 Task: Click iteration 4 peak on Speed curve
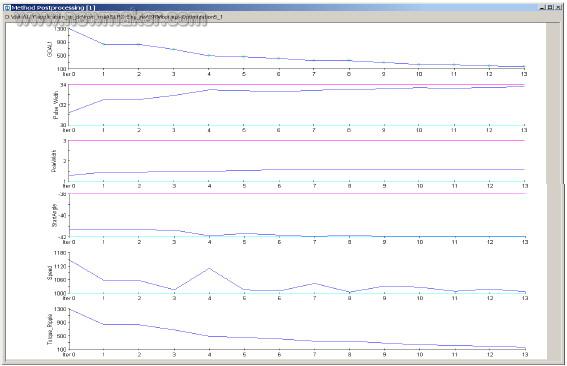pyautogui.click(x=209, y=268)
